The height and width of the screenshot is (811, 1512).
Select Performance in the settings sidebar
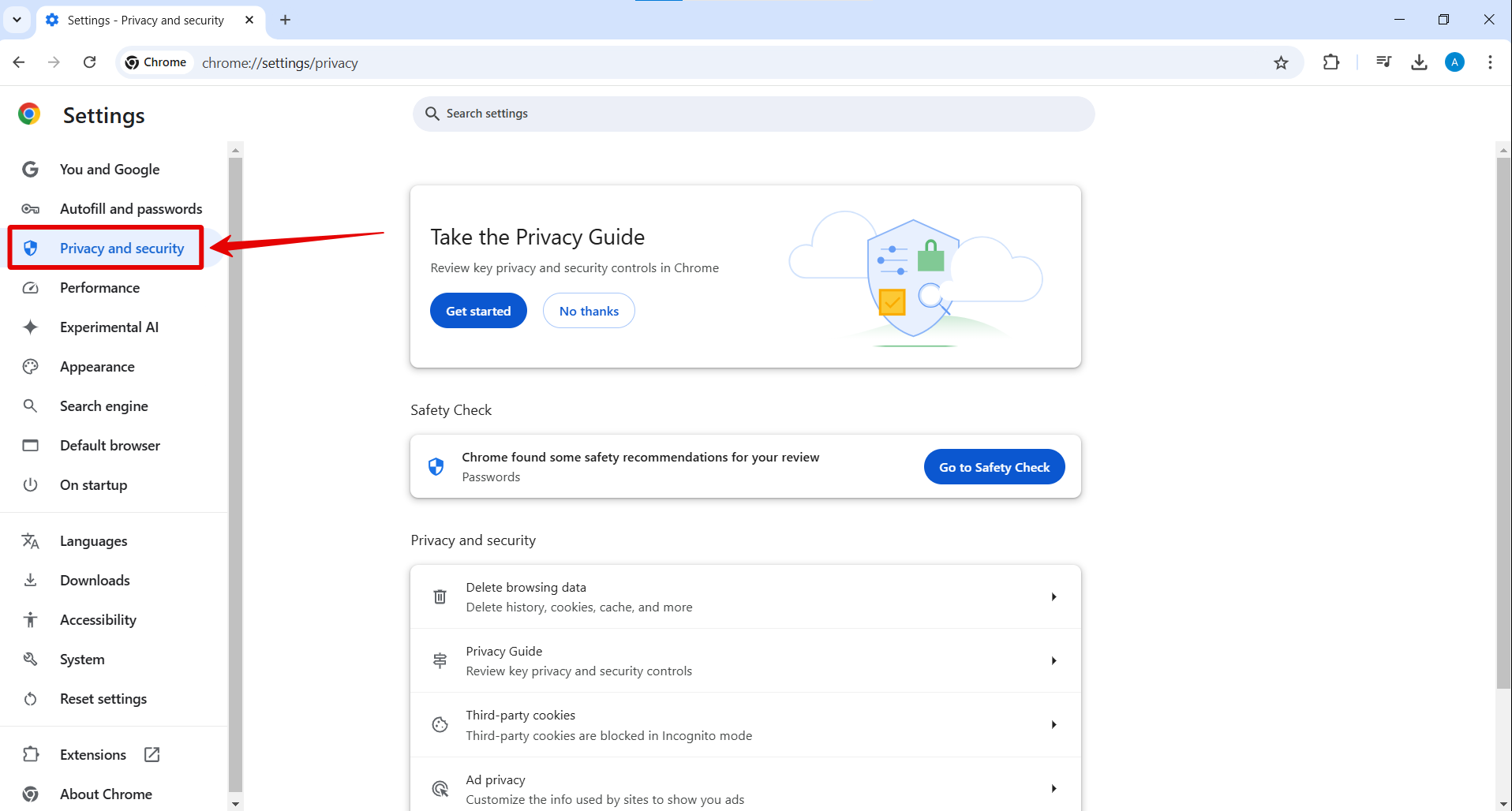(x=99, y=288)
